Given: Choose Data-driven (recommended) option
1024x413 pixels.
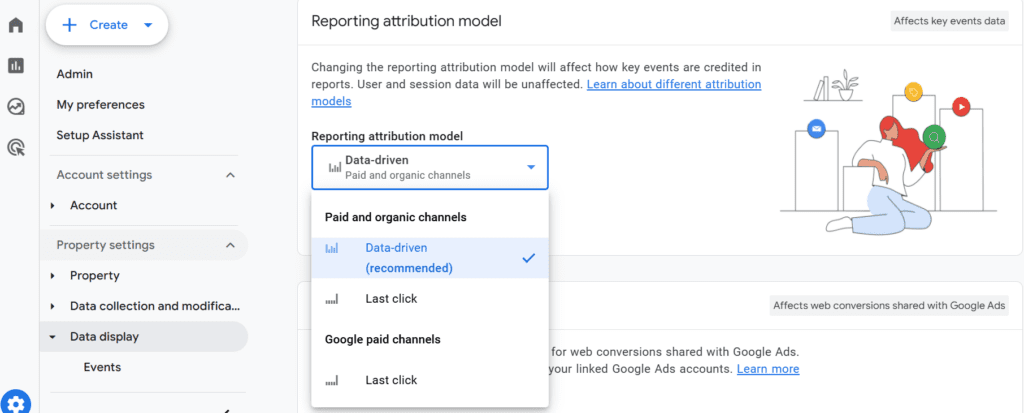Looking at the screenshot, I should [x=430, y=258].
